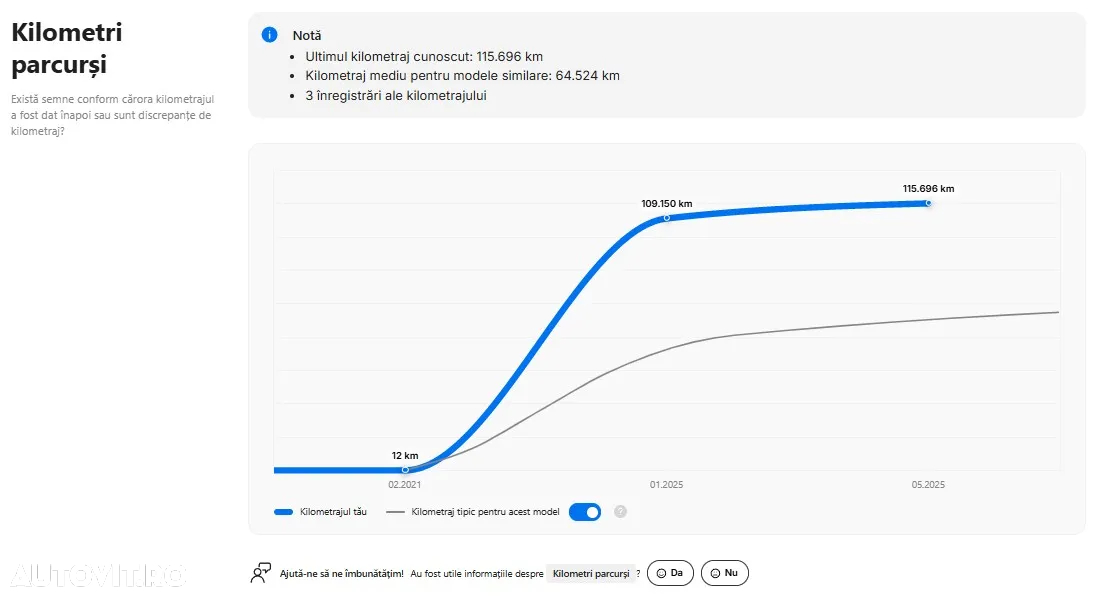
Task: Click the 02.2021 axis date label
Action: coord(405,485)
